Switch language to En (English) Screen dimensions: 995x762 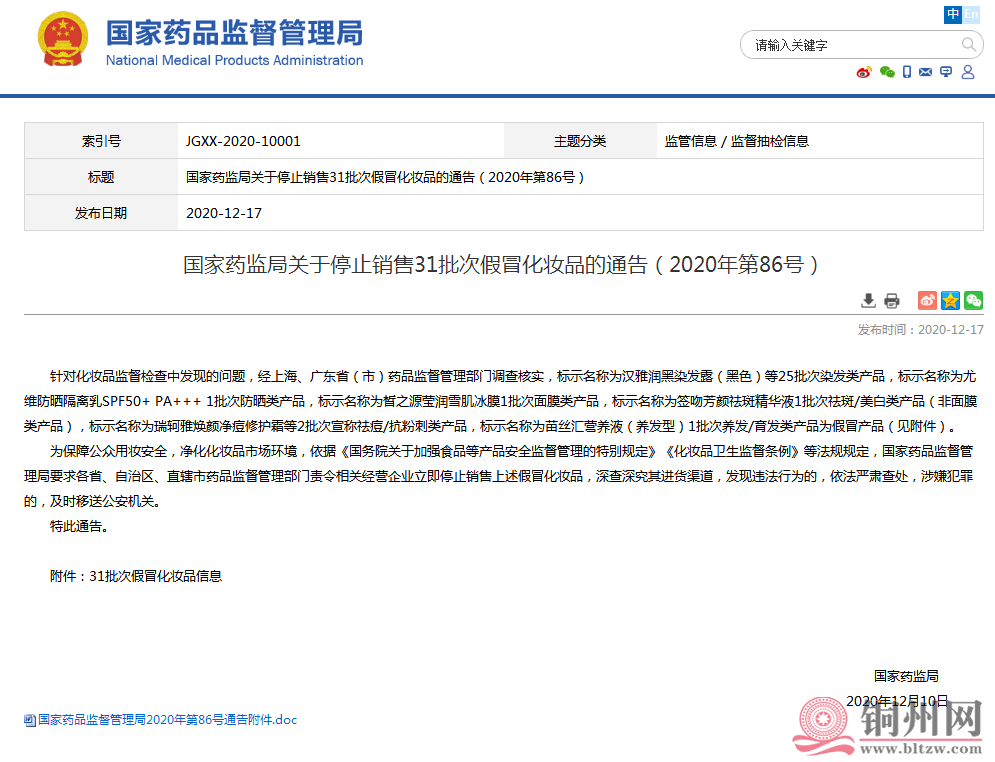coord(971,14)
